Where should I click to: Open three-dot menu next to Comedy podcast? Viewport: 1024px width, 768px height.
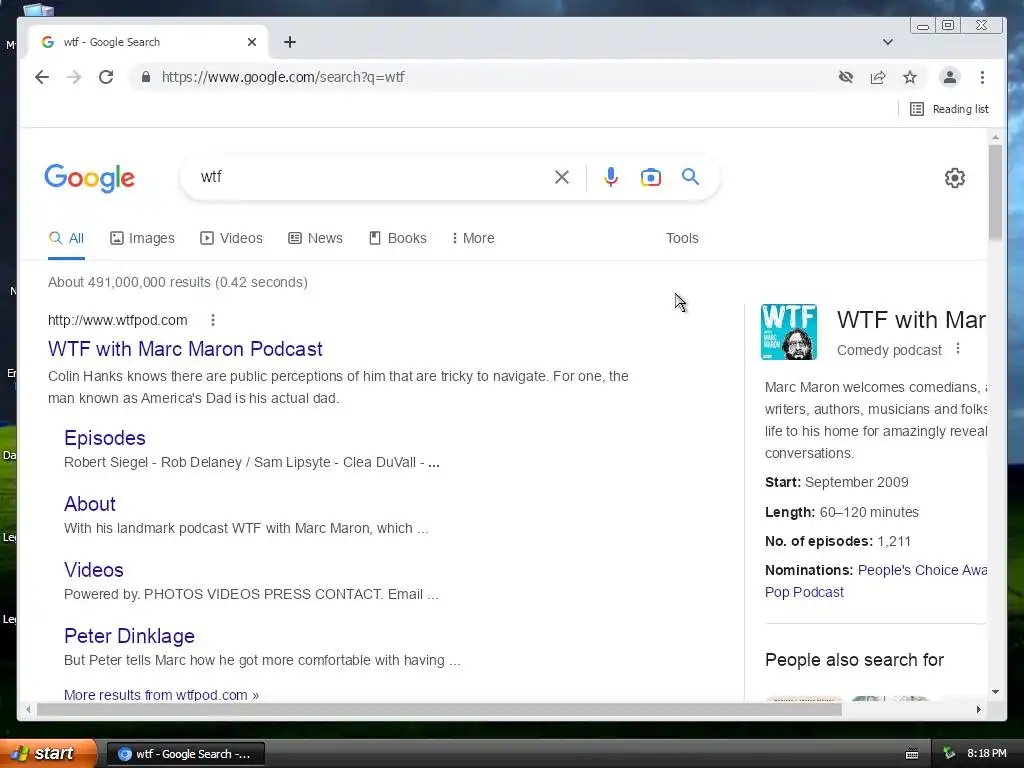(x=958, y=349)
